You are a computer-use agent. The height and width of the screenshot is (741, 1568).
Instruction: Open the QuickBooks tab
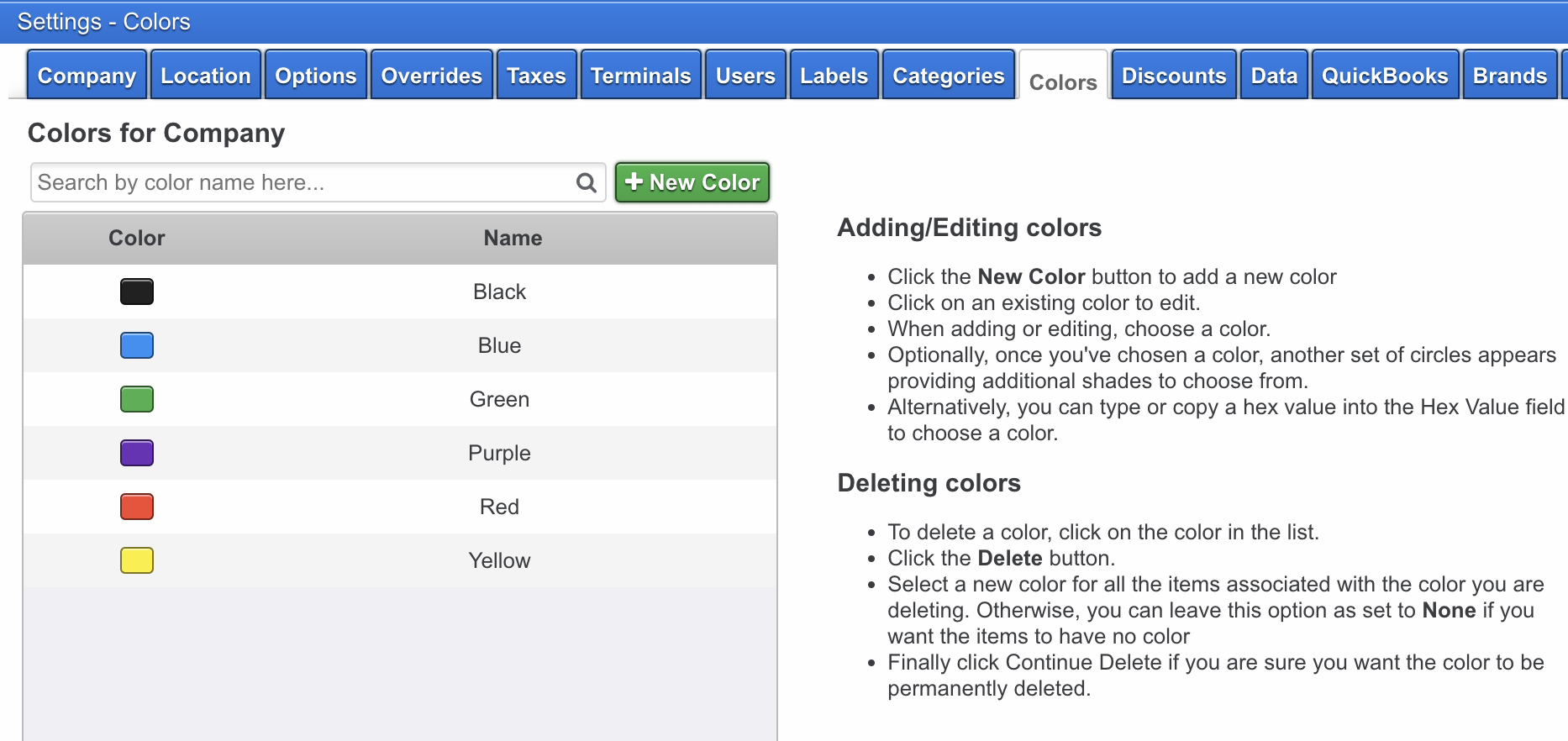coord(1385,76)
